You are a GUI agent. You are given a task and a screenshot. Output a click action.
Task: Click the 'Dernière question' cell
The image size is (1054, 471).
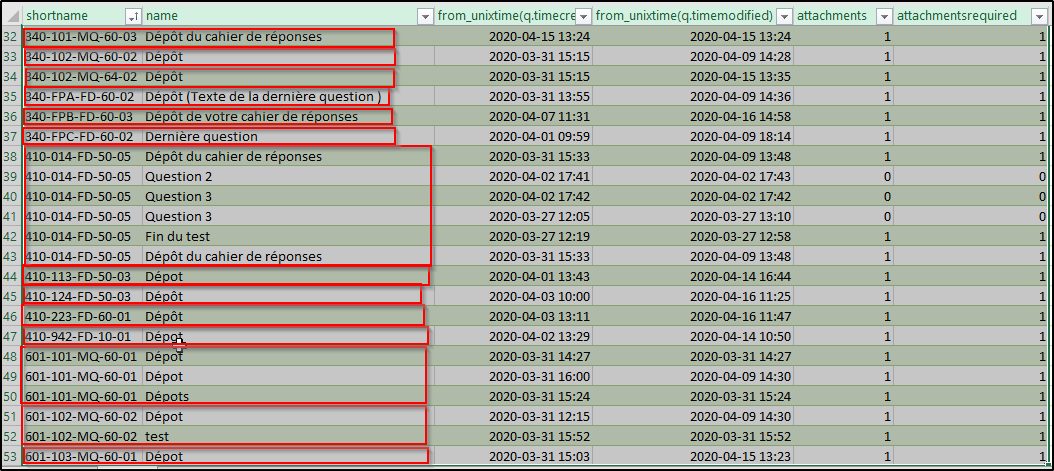click(200, 137)
